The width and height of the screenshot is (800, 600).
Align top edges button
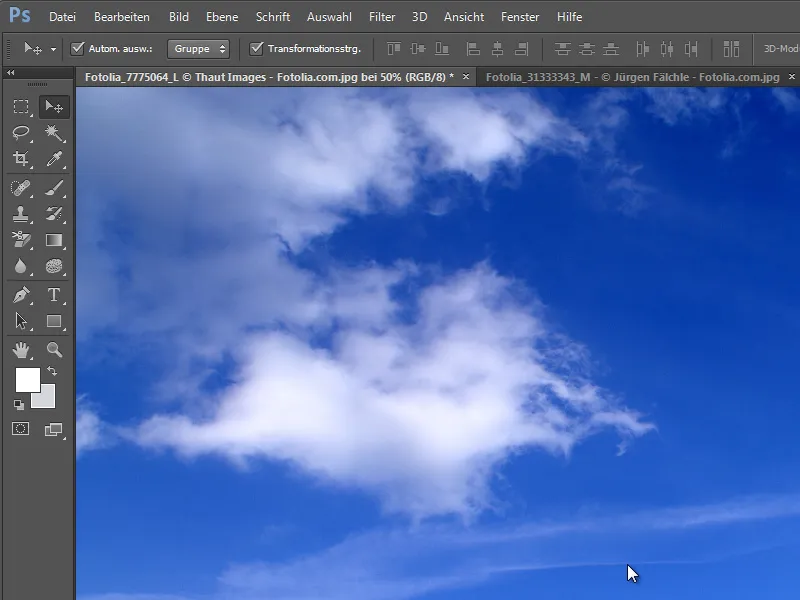click(x=393, y=49)
